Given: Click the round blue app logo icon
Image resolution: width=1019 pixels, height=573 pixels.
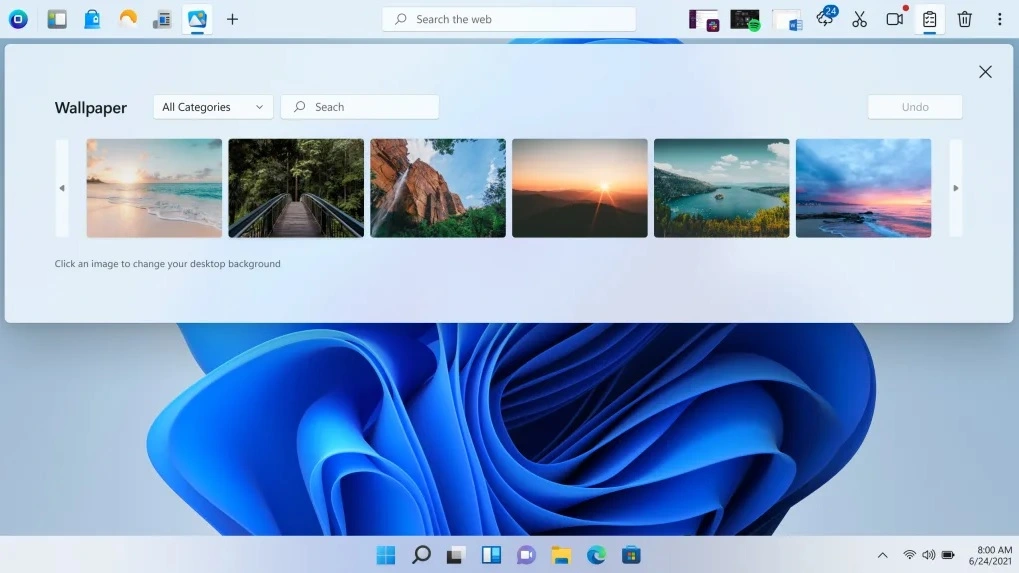Looking at the screenshot, I should coord(18,19).
